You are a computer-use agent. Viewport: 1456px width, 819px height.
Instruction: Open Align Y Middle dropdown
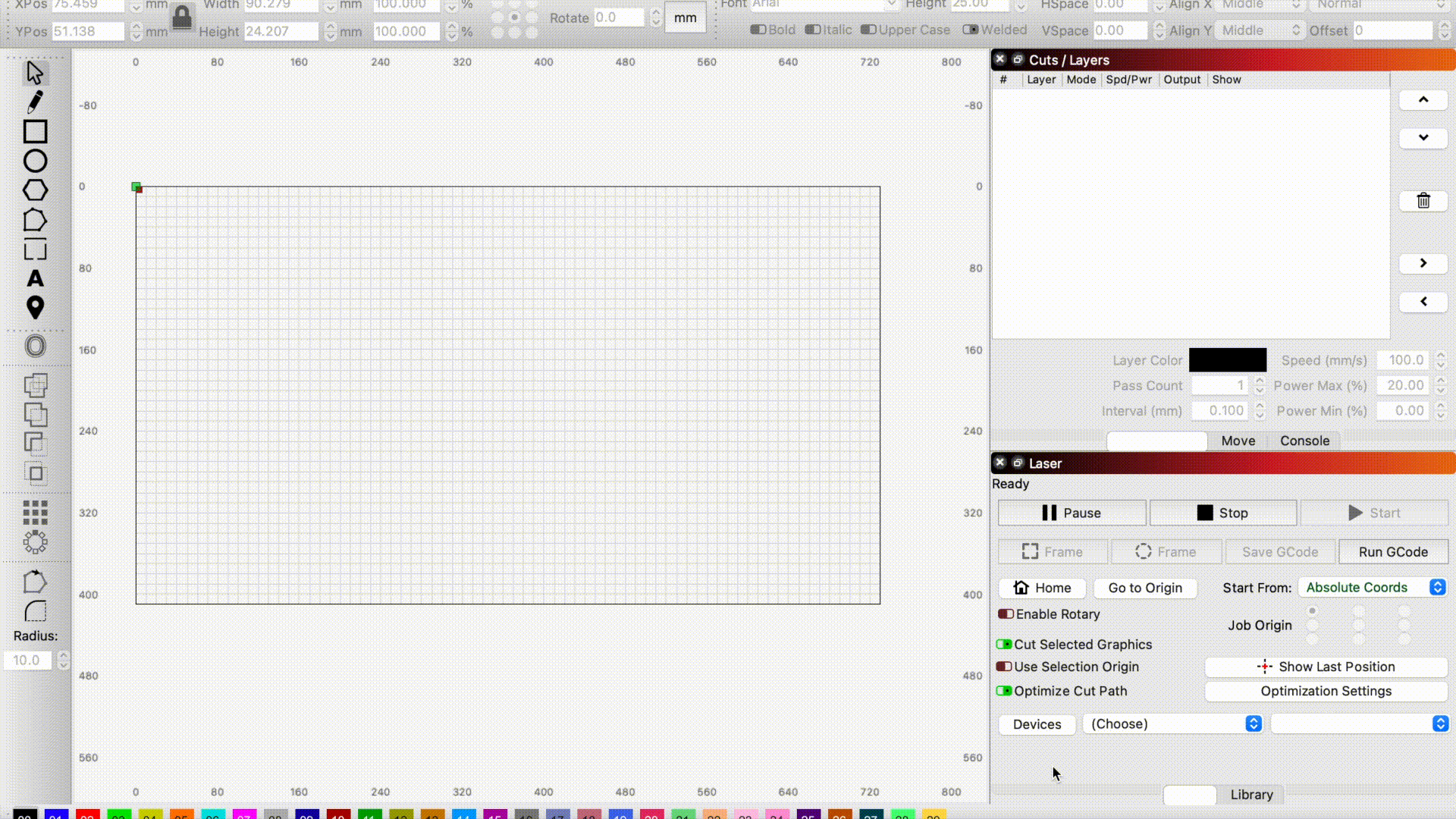click(1260, 31)
